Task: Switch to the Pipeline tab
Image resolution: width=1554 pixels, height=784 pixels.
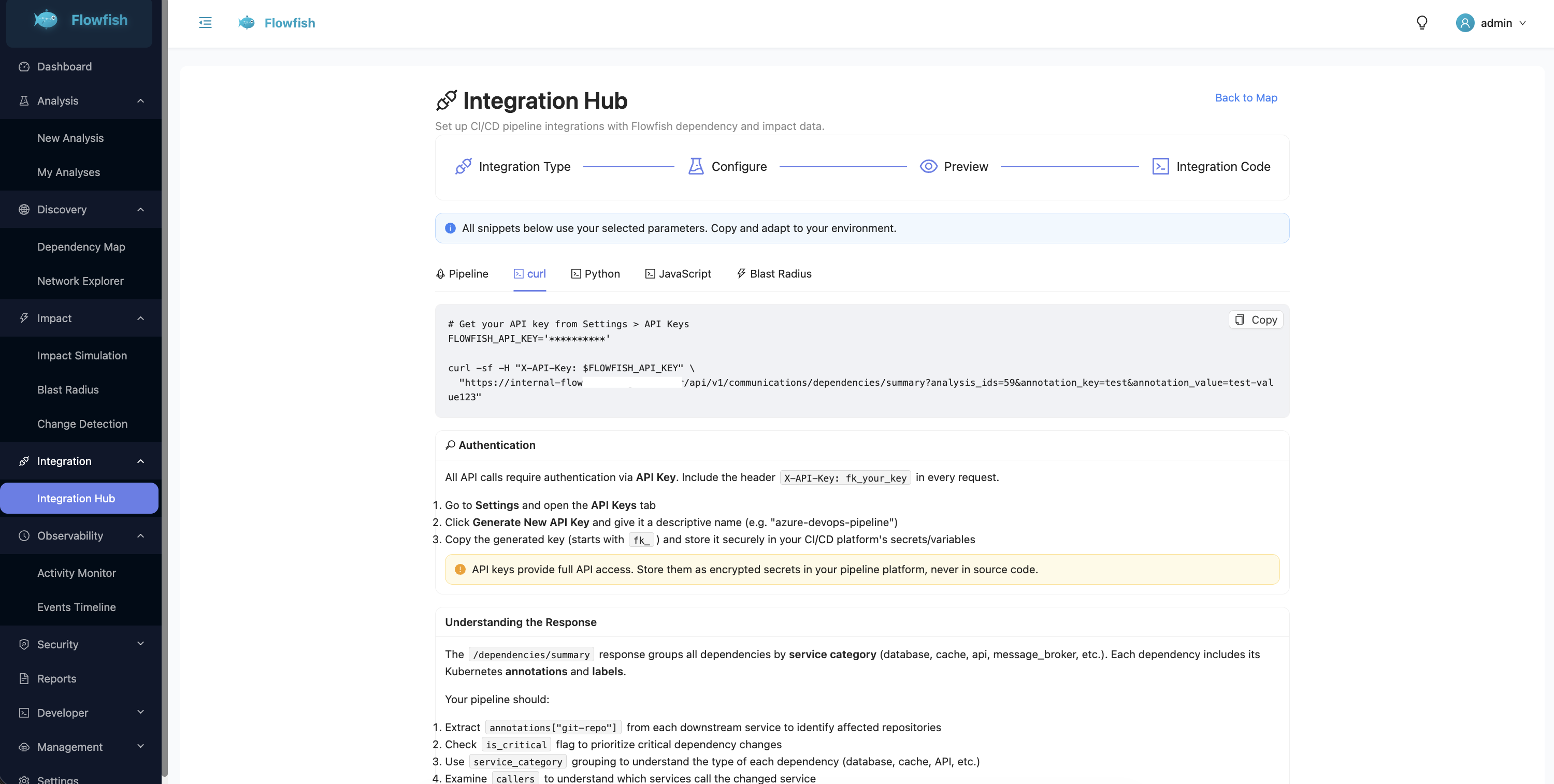Action: tap(462, 274)
